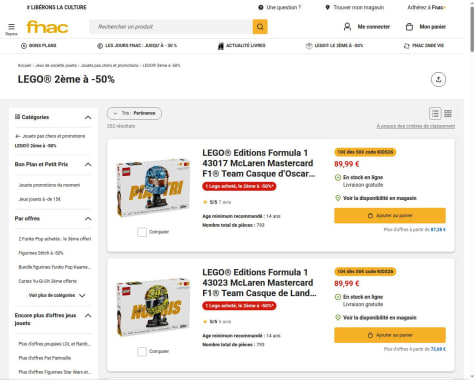Expand Voir plus de catégories
The height and width of the screenshot is (380, 475).
pyautogui.click(x=57, y=295)
